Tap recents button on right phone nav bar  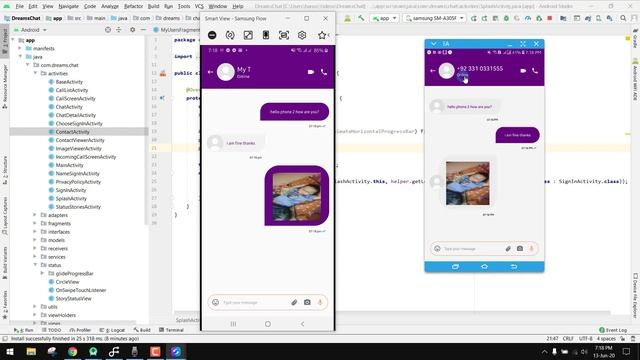(x=455, y=267)
